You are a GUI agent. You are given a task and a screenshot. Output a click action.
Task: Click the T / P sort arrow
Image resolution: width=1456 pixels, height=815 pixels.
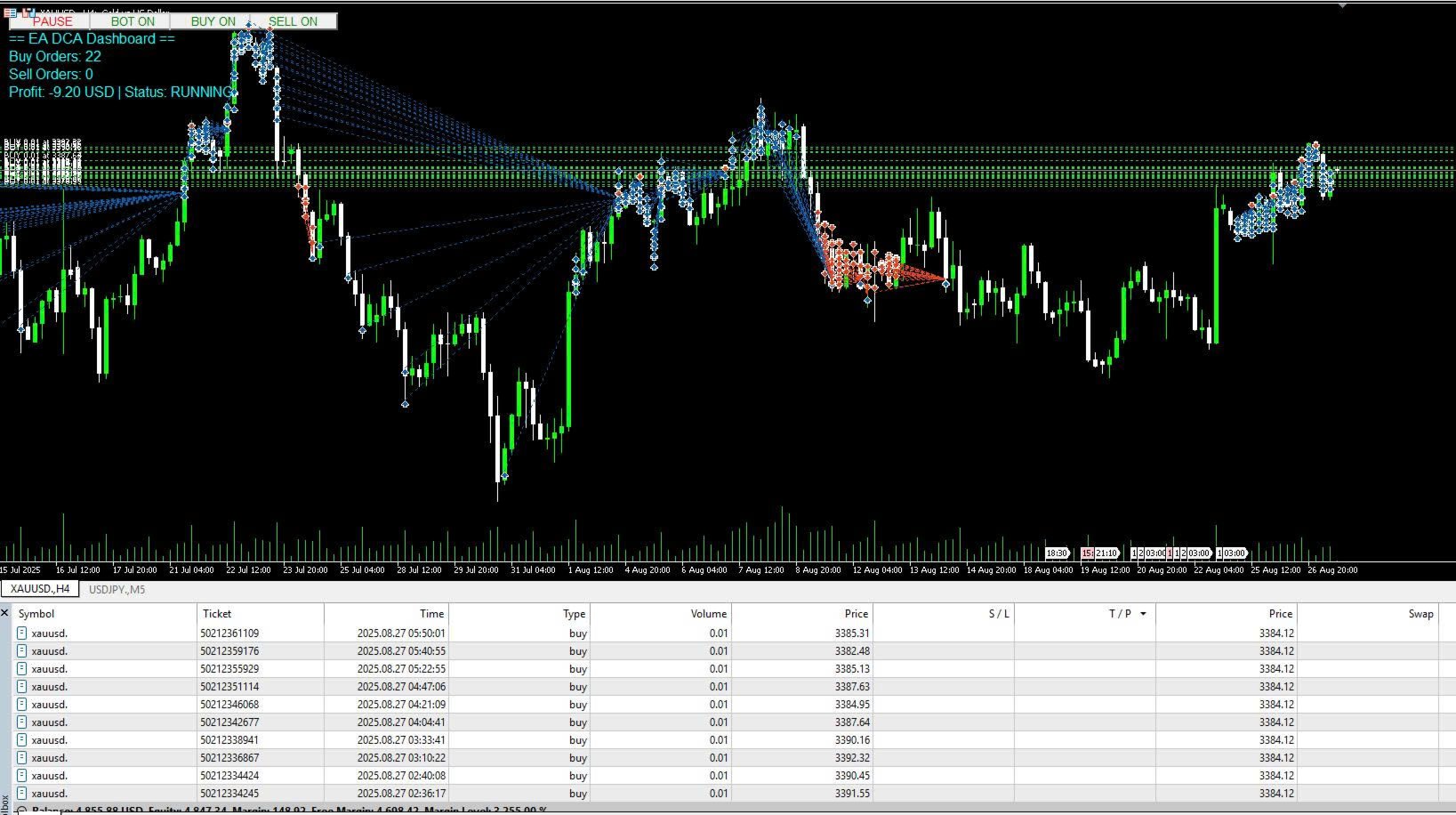click(x=1143, y=613)
